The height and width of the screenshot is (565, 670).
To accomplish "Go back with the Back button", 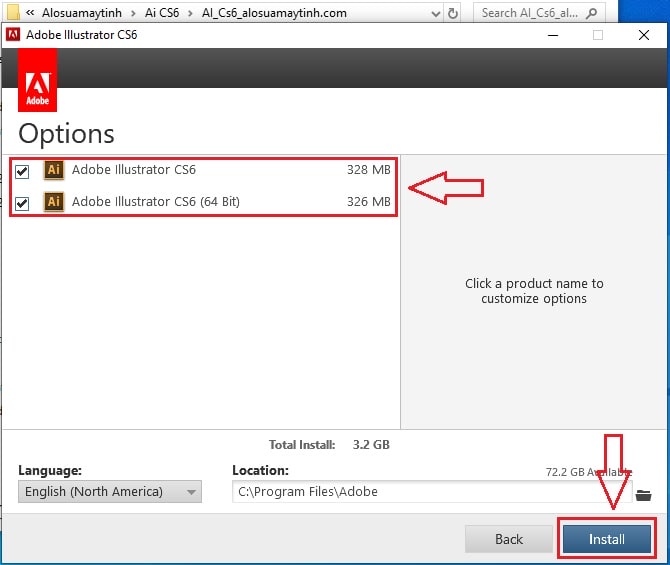I will (508, 539).
